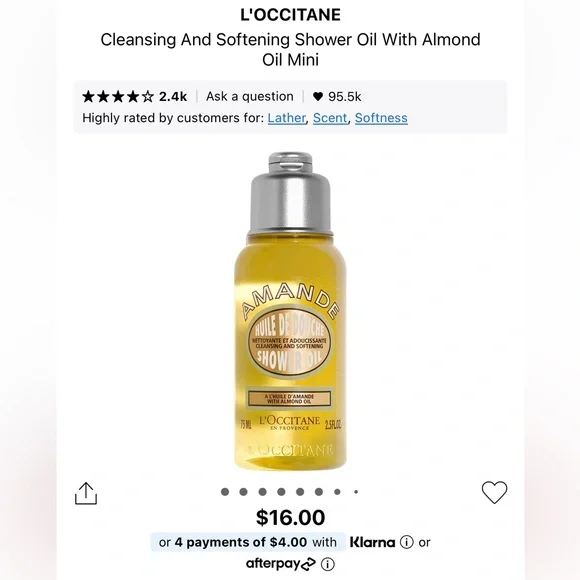Tap the share icon below the product image
This screenshot has height=580, width=580.
point(86,493)
